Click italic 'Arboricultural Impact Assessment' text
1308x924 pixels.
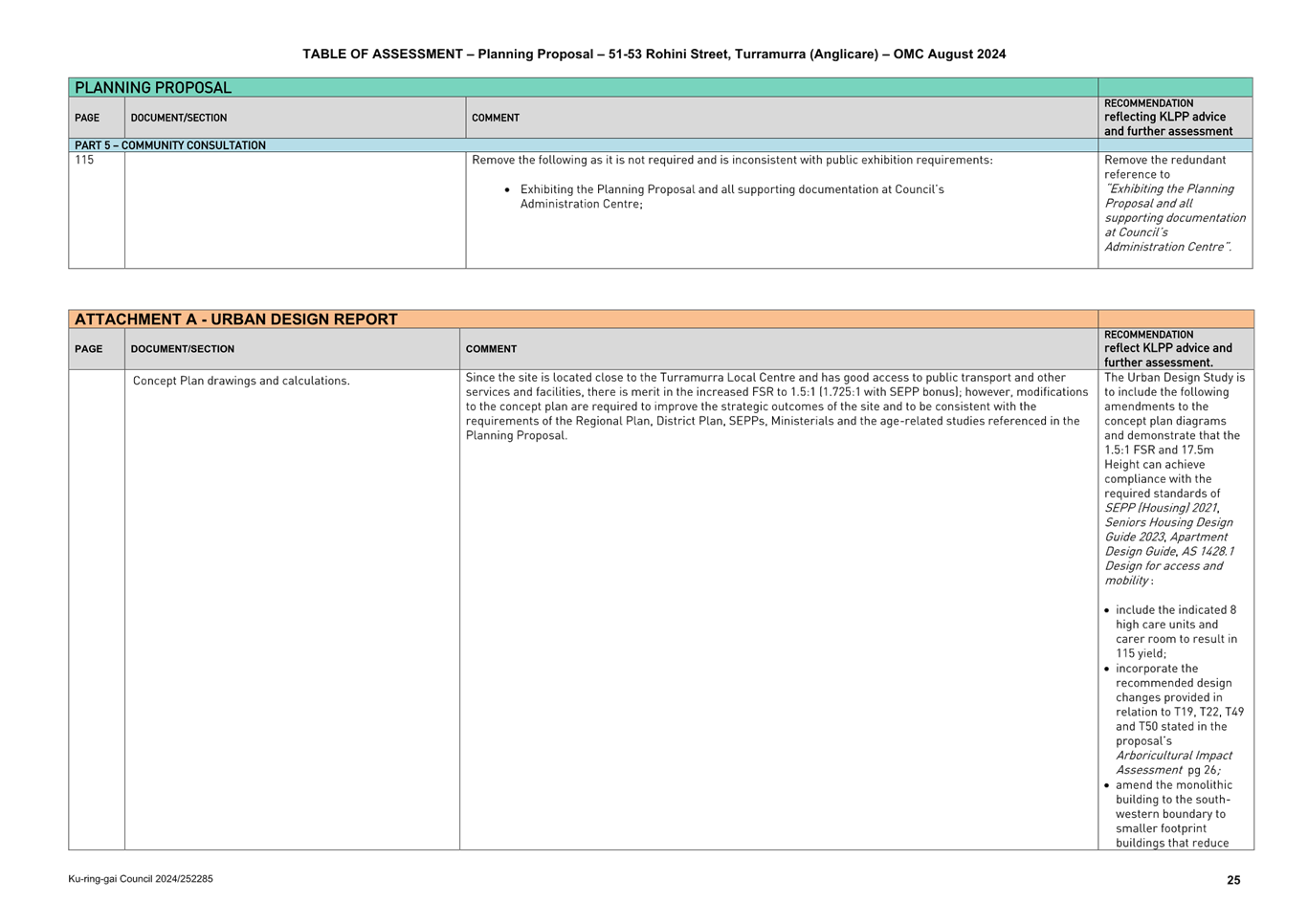tap(1173, 762)
